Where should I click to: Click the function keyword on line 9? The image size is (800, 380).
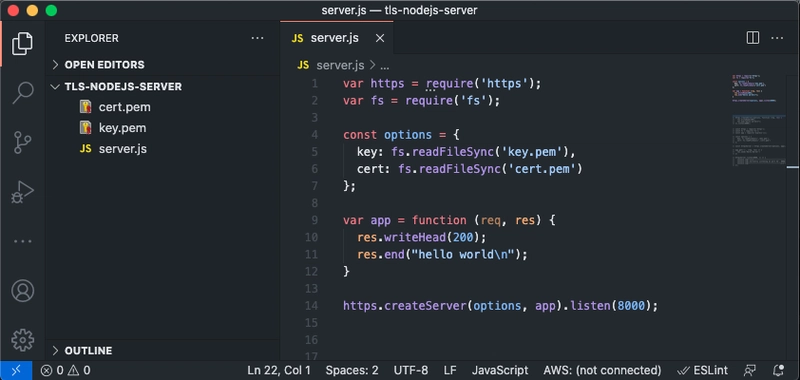click(439, 220)
